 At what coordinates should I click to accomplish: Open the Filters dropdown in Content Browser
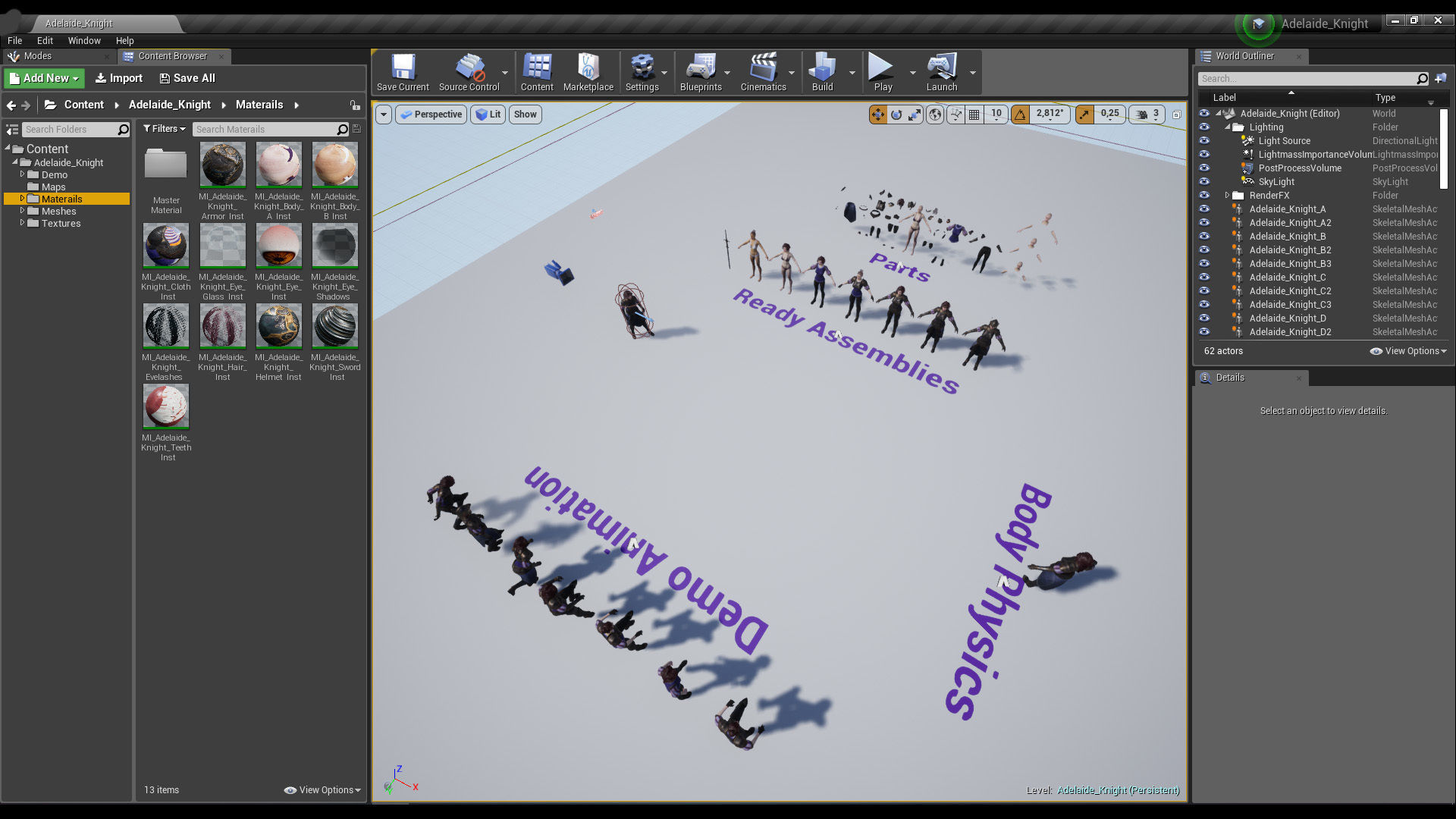coord(164,129)
